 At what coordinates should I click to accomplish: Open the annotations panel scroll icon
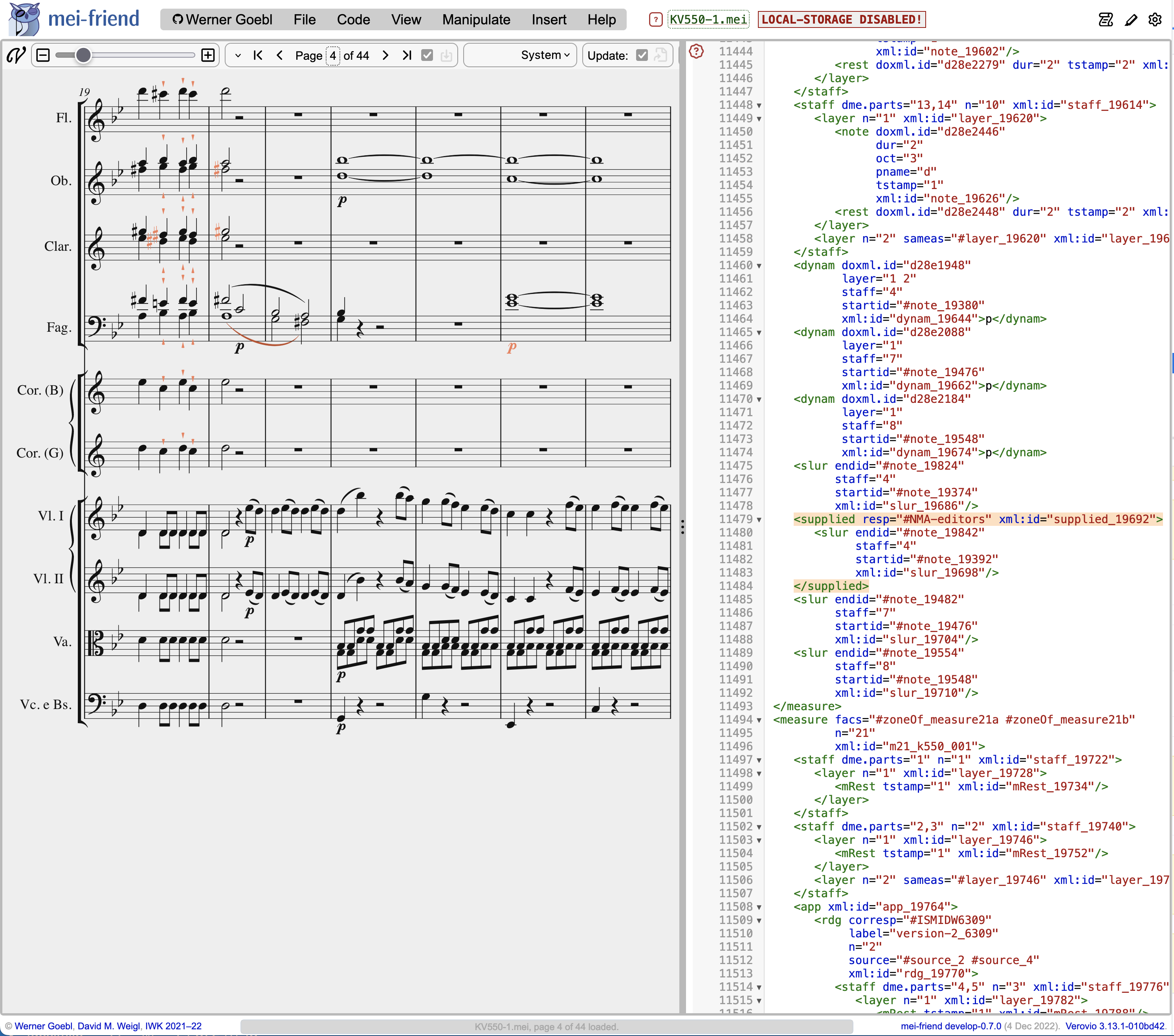(x=1106, y=20)
